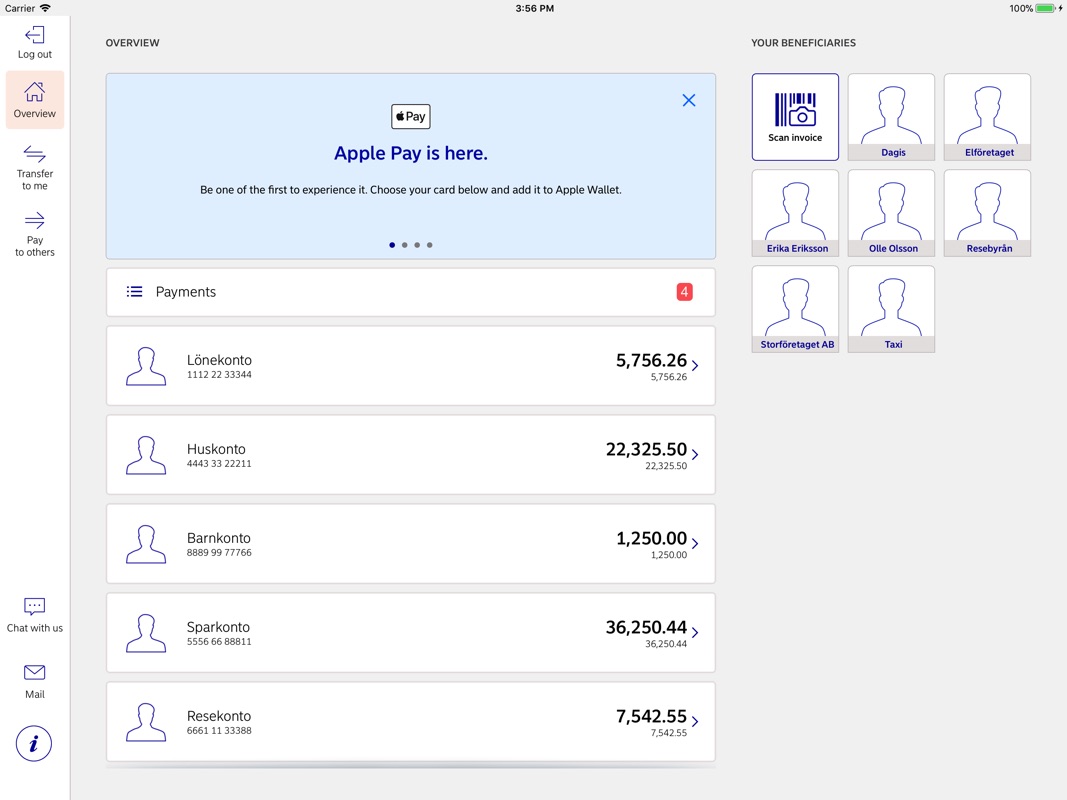Expand Lönekonto account chevron
The width and height of the screenshot is (1067, 800).
click(695, 365)
